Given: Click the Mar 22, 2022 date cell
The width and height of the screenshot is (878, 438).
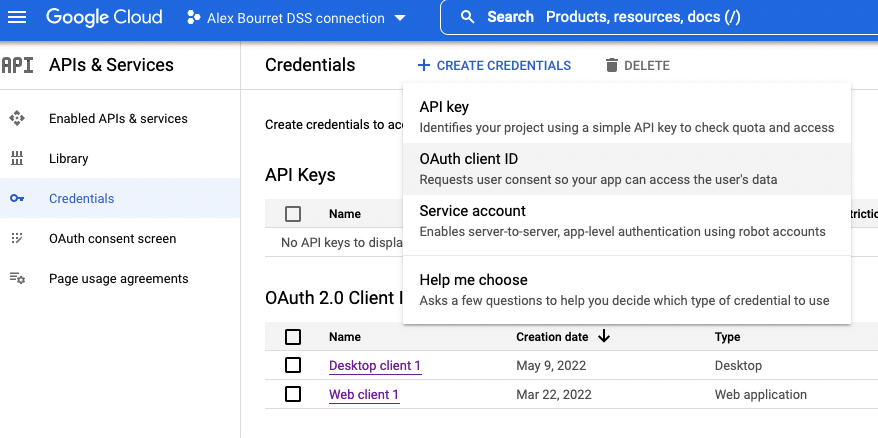Looking at the screenshot, I should 554,394.
